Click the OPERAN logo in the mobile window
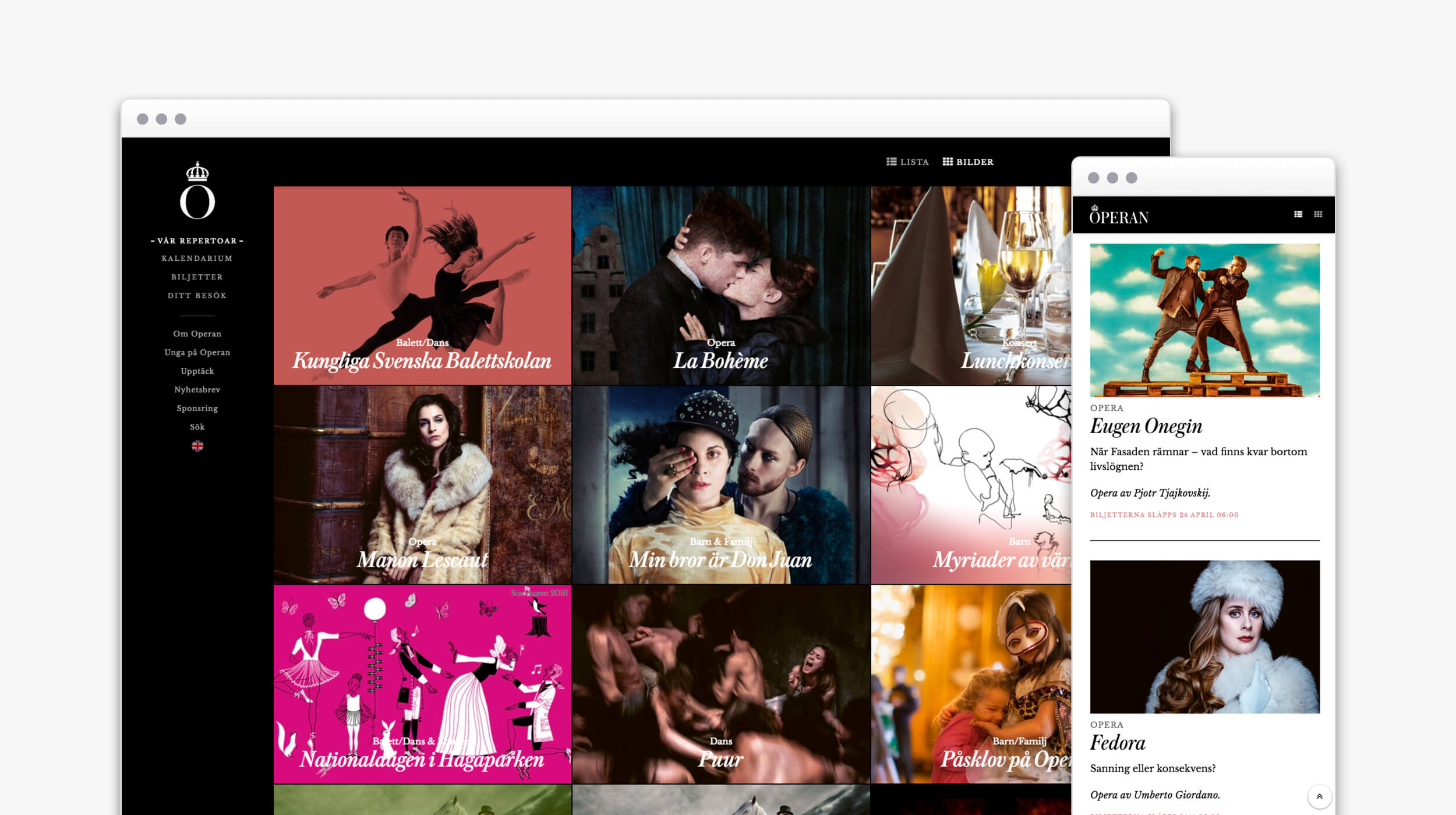Viewport: 1456px width, 815px height. click(x=1119, y=215)
